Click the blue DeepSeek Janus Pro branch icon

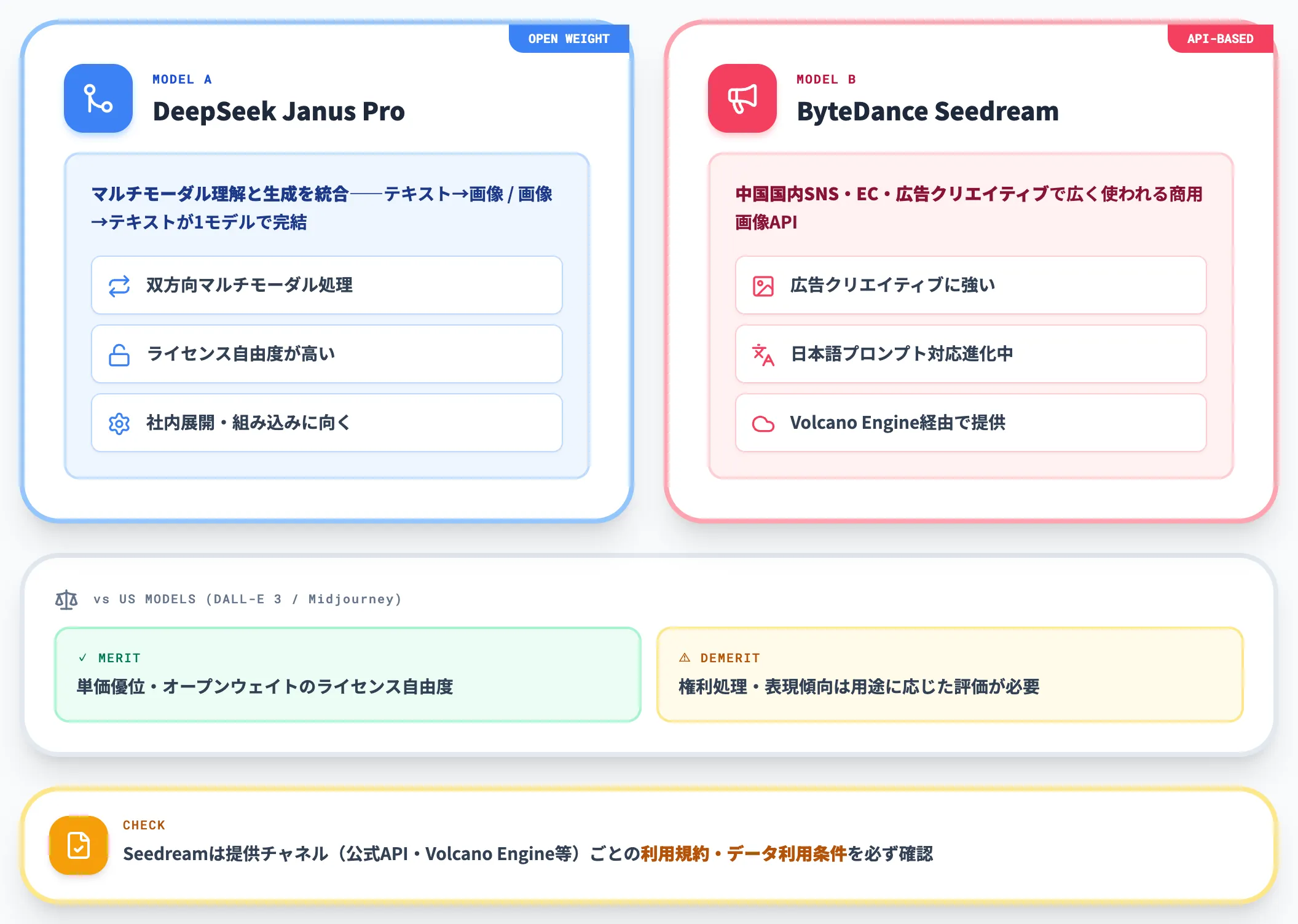(x=98, y=98)
